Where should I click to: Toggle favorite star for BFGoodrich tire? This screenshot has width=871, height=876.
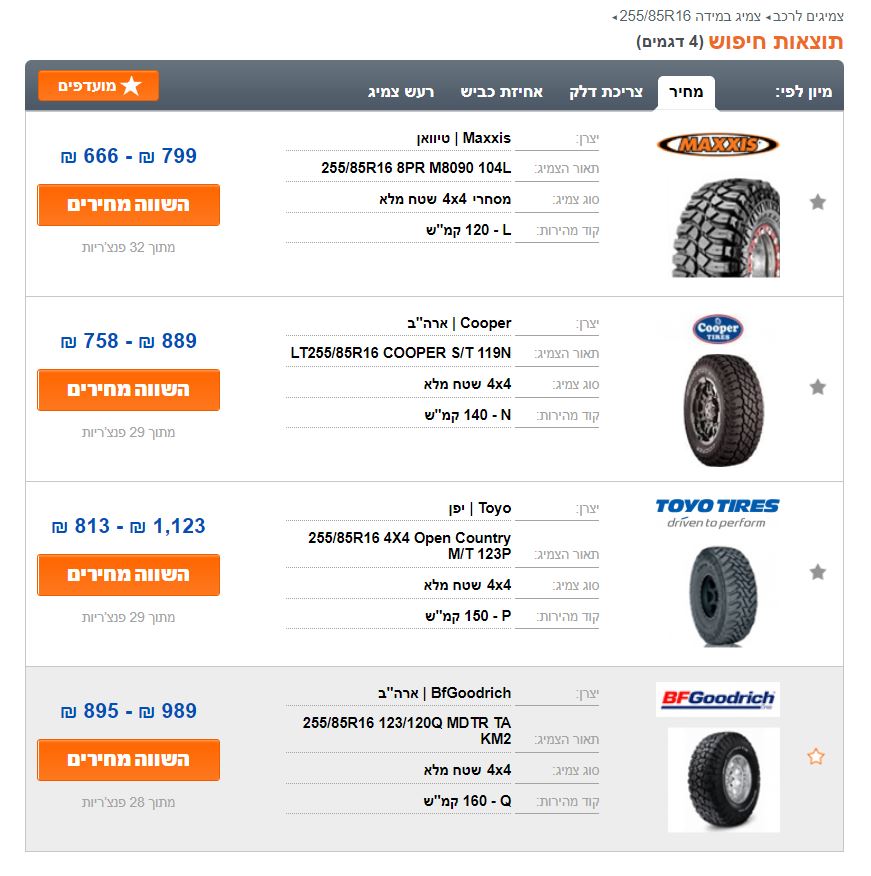(816, 757)
